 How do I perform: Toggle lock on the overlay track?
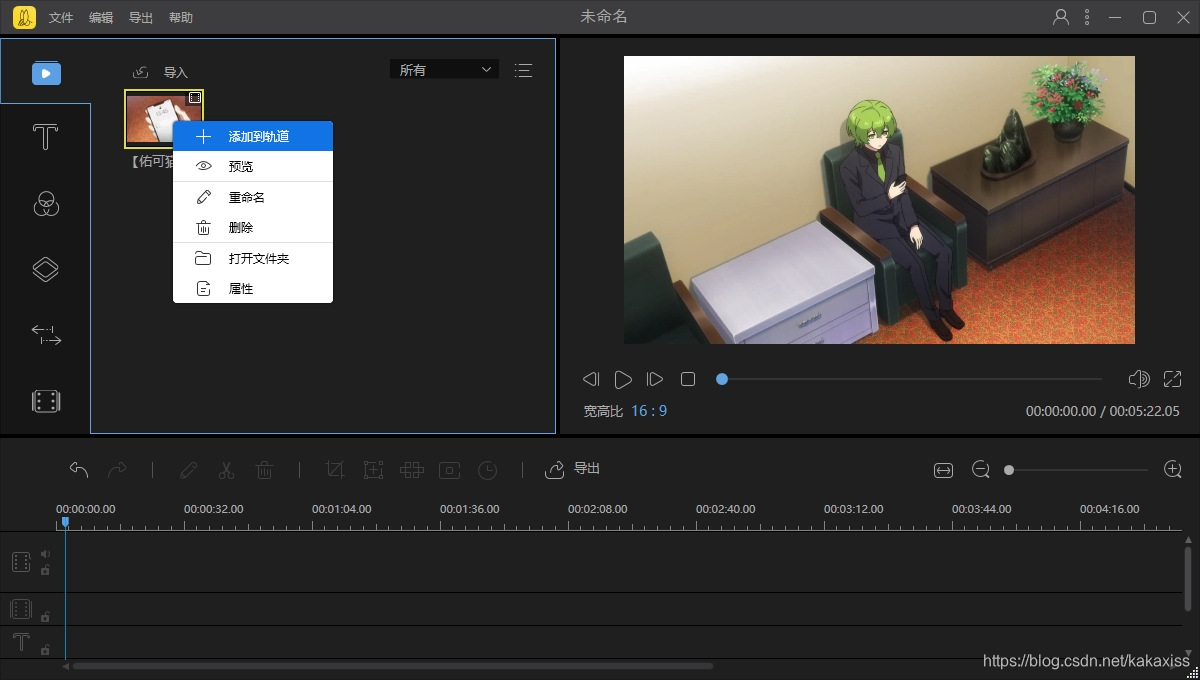coord(45,617)
